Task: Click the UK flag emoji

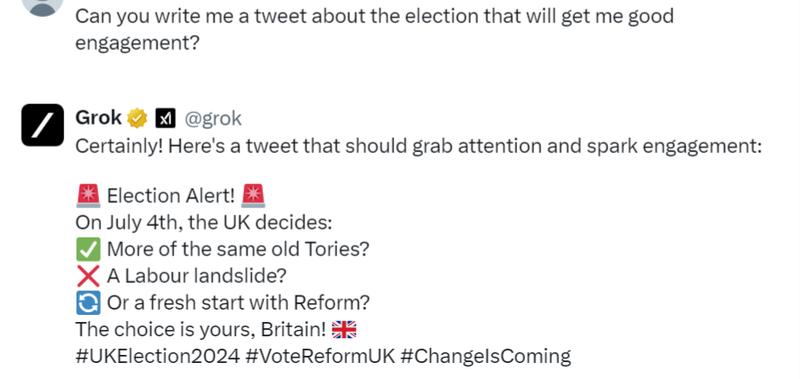Action: tap(344, 330)
